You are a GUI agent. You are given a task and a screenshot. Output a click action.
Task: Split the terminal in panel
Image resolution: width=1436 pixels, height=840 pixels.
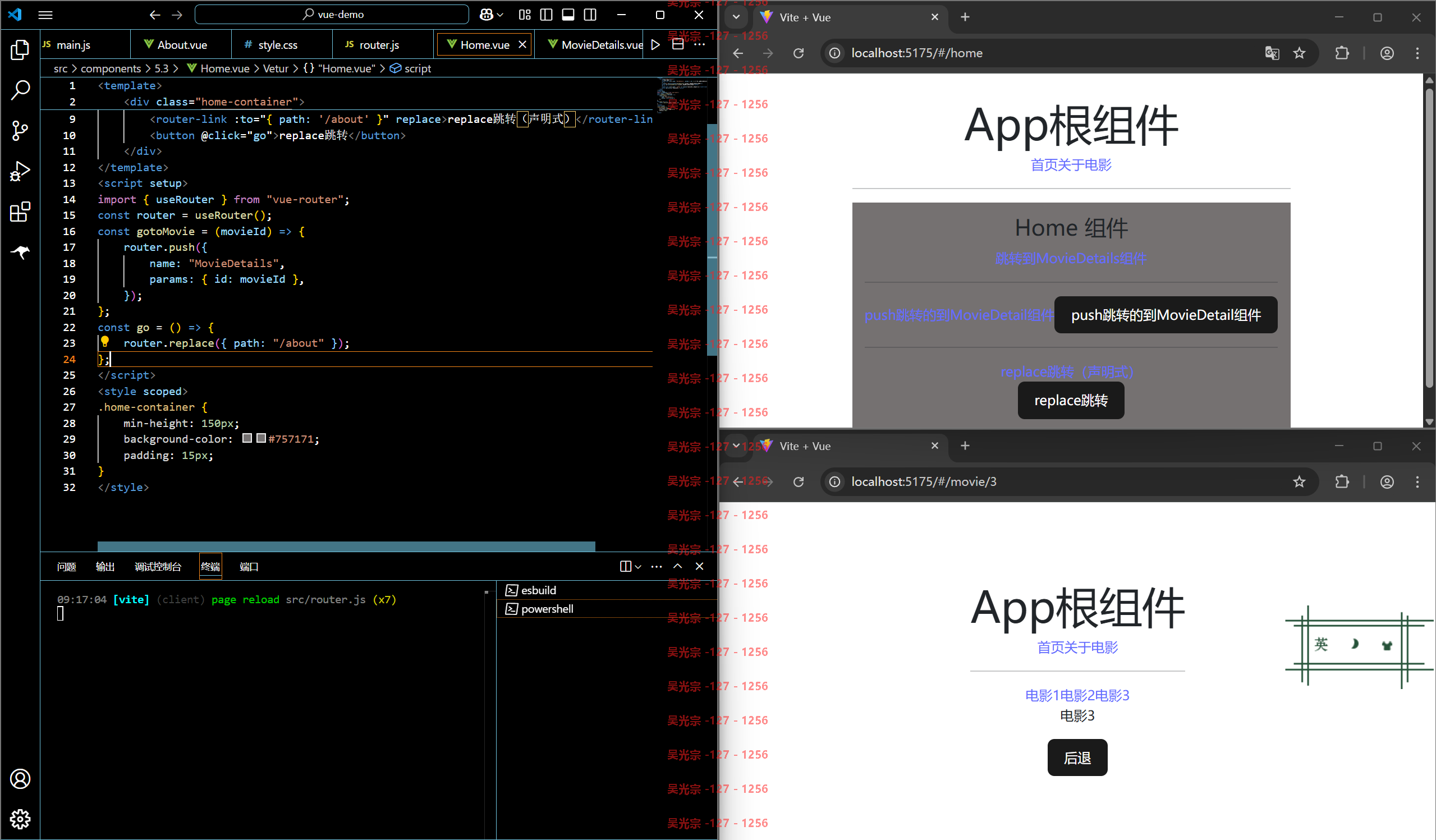tap(625, 566)
